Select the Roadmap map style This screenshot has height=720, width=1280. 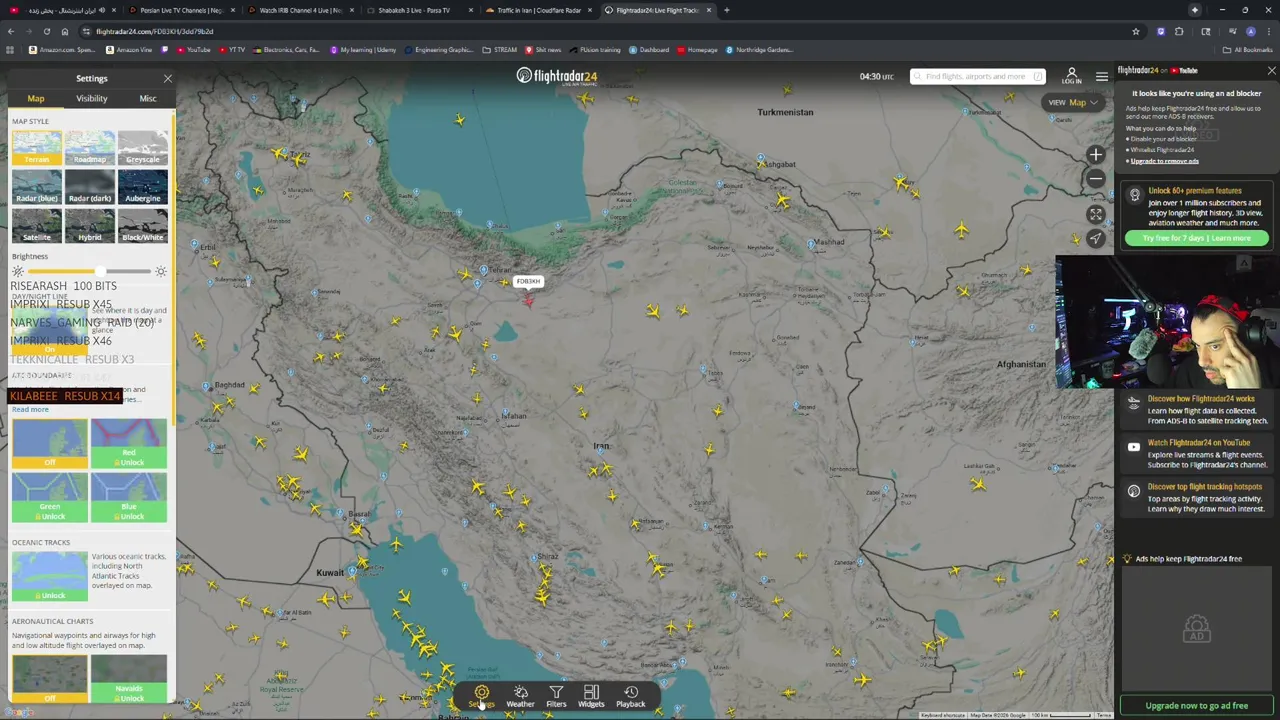pos(89,148)
